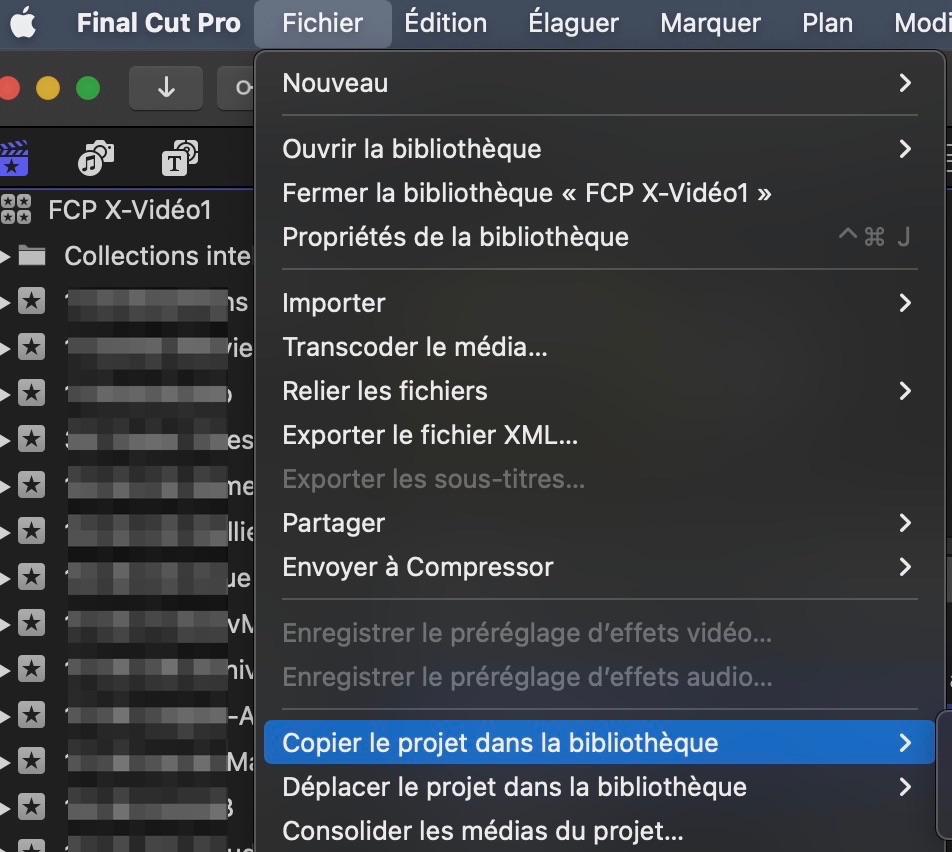Click the Apple logo menu

[x=23, y=23]
